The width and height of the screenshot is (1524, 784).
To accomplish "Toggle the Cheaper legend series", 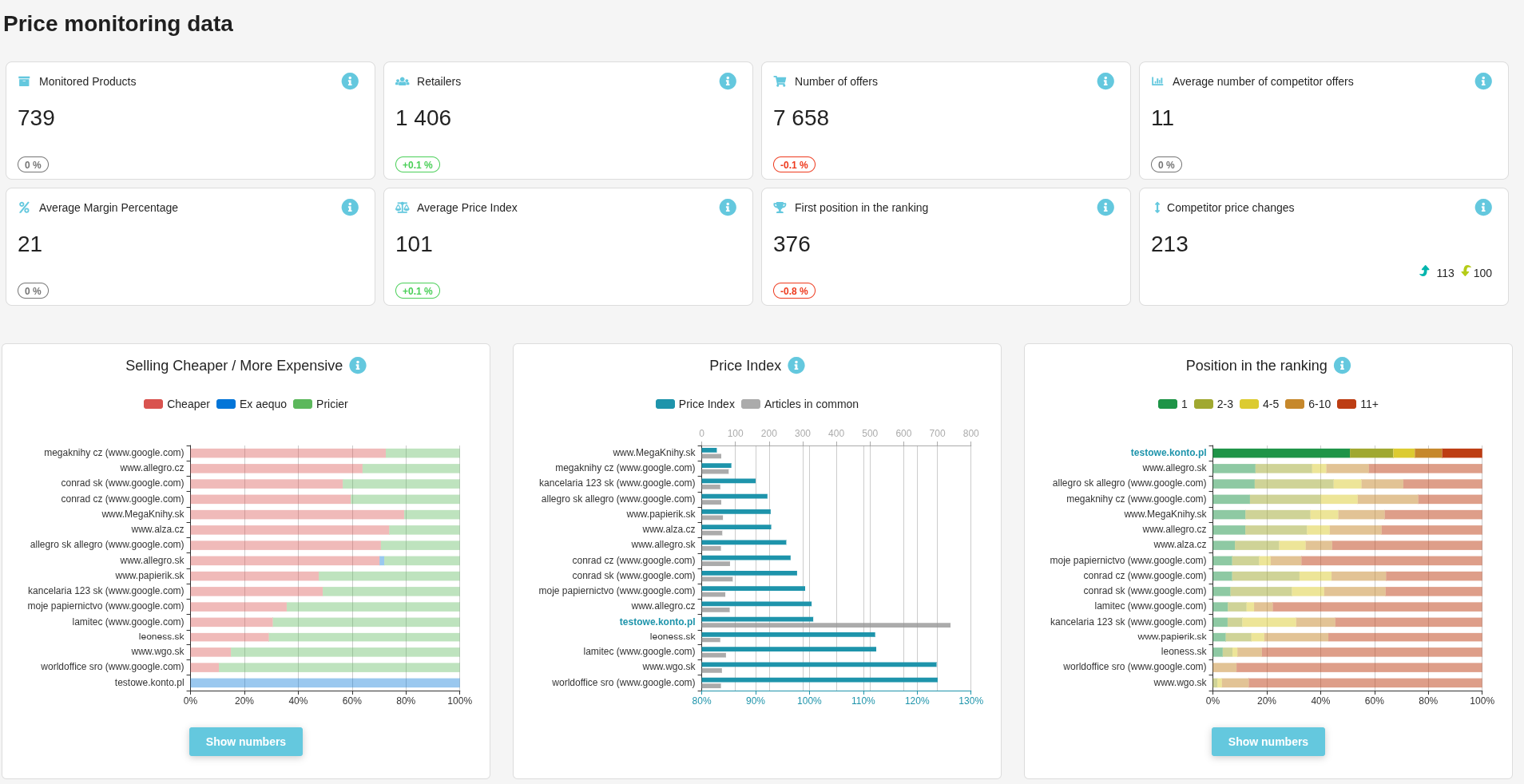I will tap(177, 404).
